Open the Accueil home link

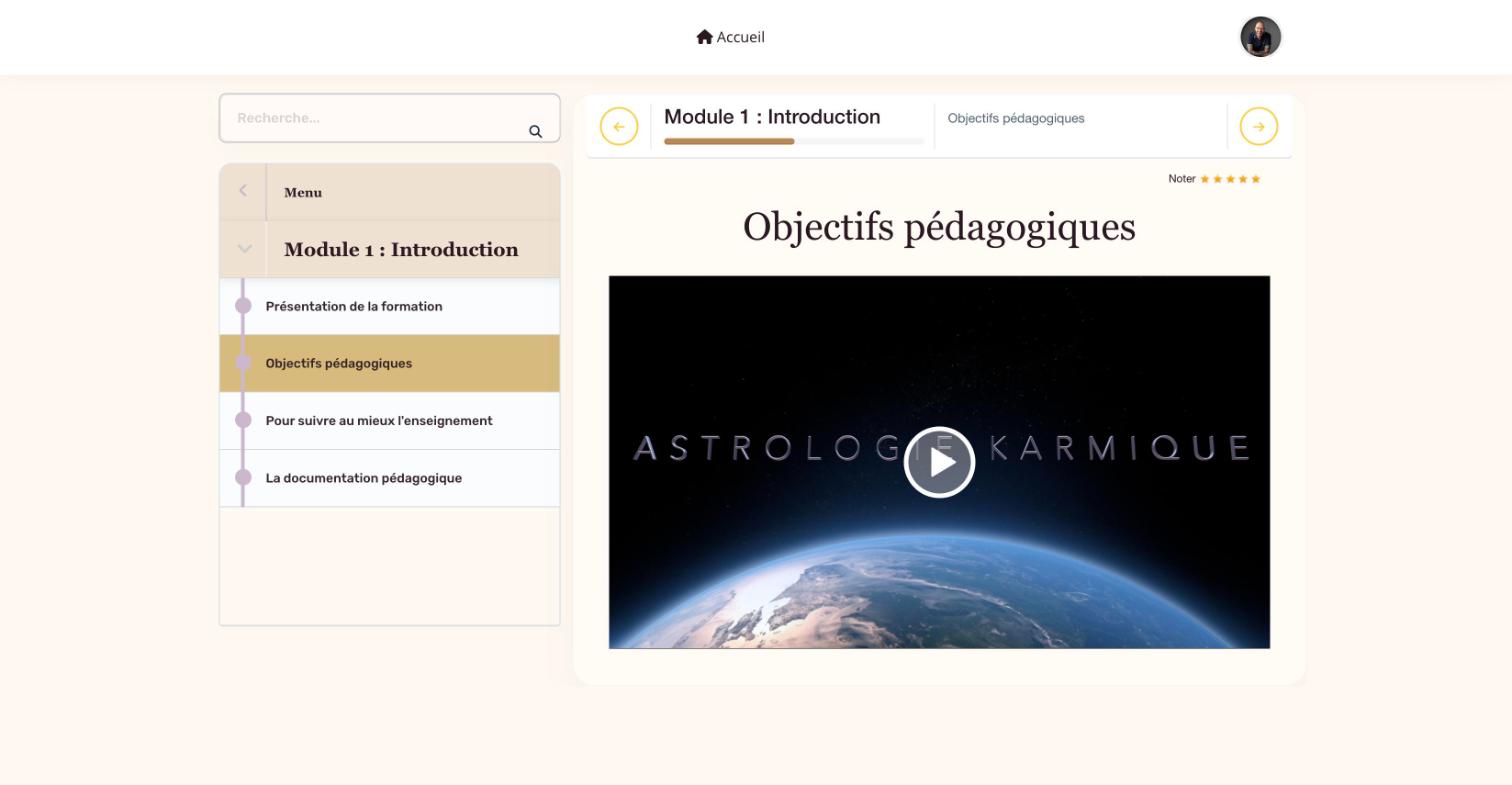click(730, 37)
